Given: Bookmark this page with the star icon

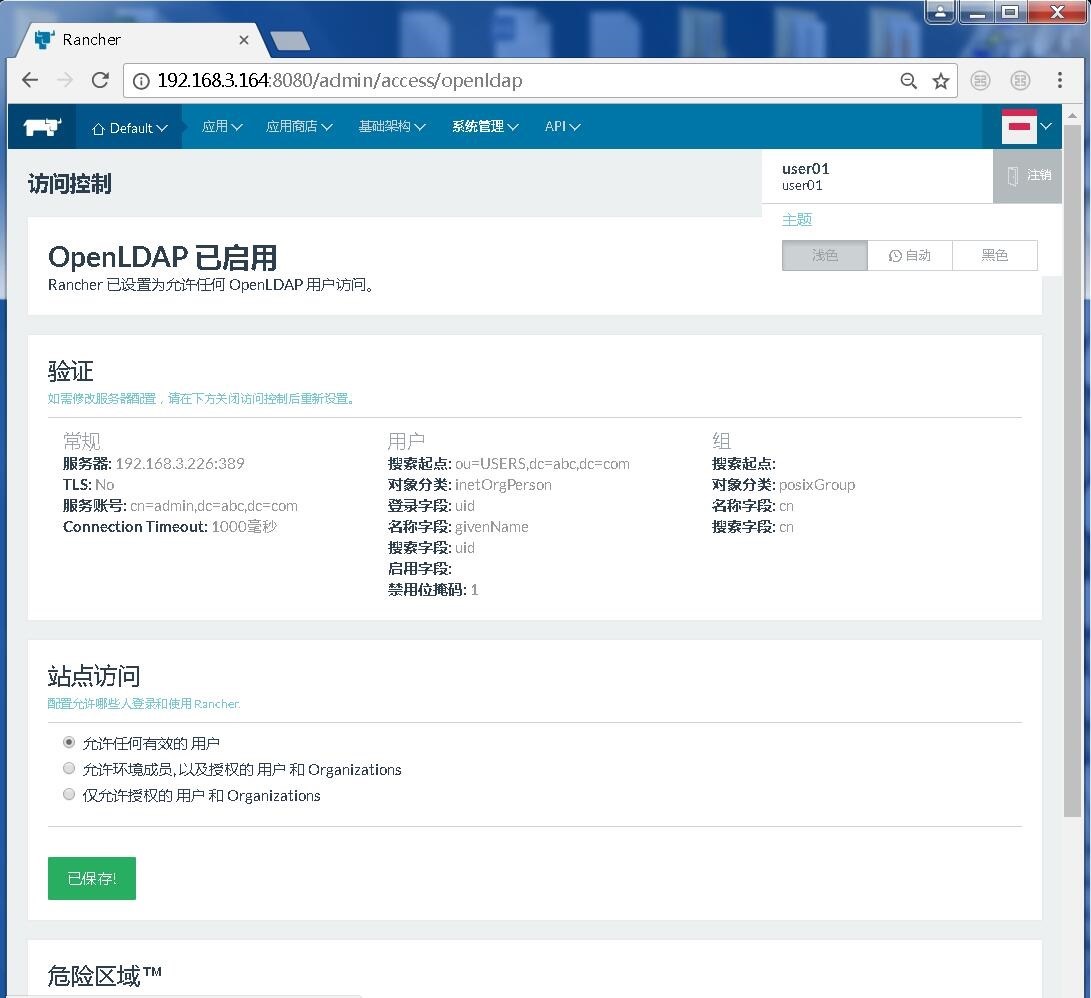Looking at the screenshot, I should point(940,80).
